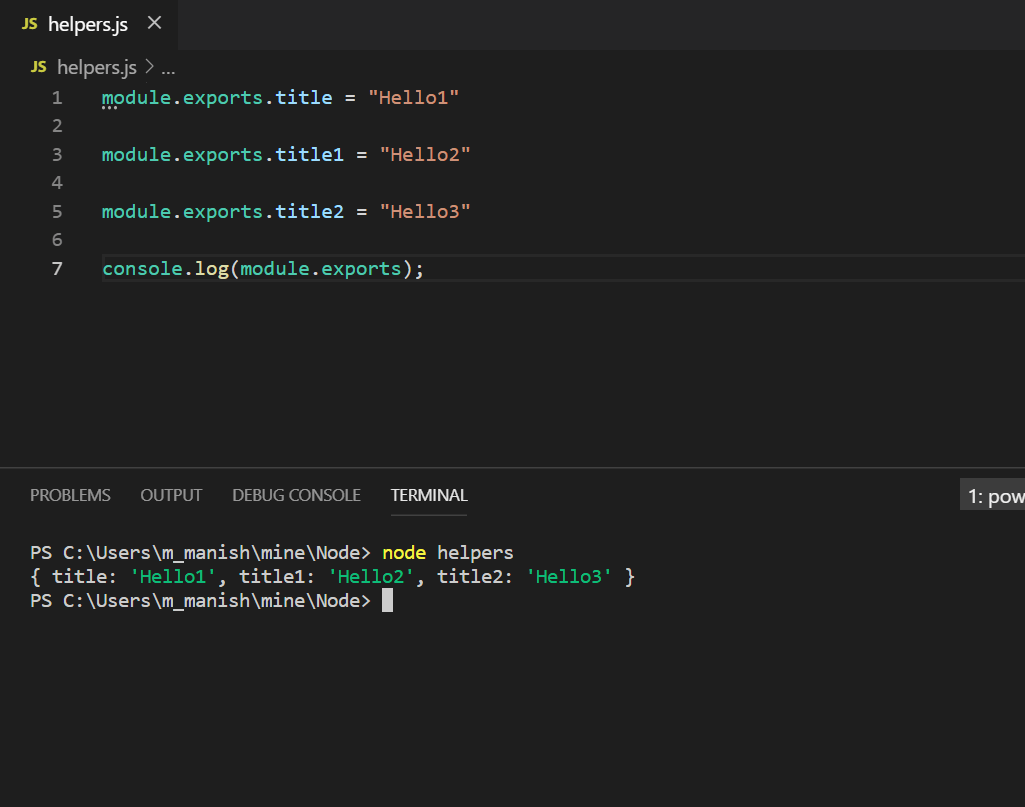Switch to the PROBLEMS panel tab
The height and width of the screenshot is (807, 1025).
tap(70, 495)
